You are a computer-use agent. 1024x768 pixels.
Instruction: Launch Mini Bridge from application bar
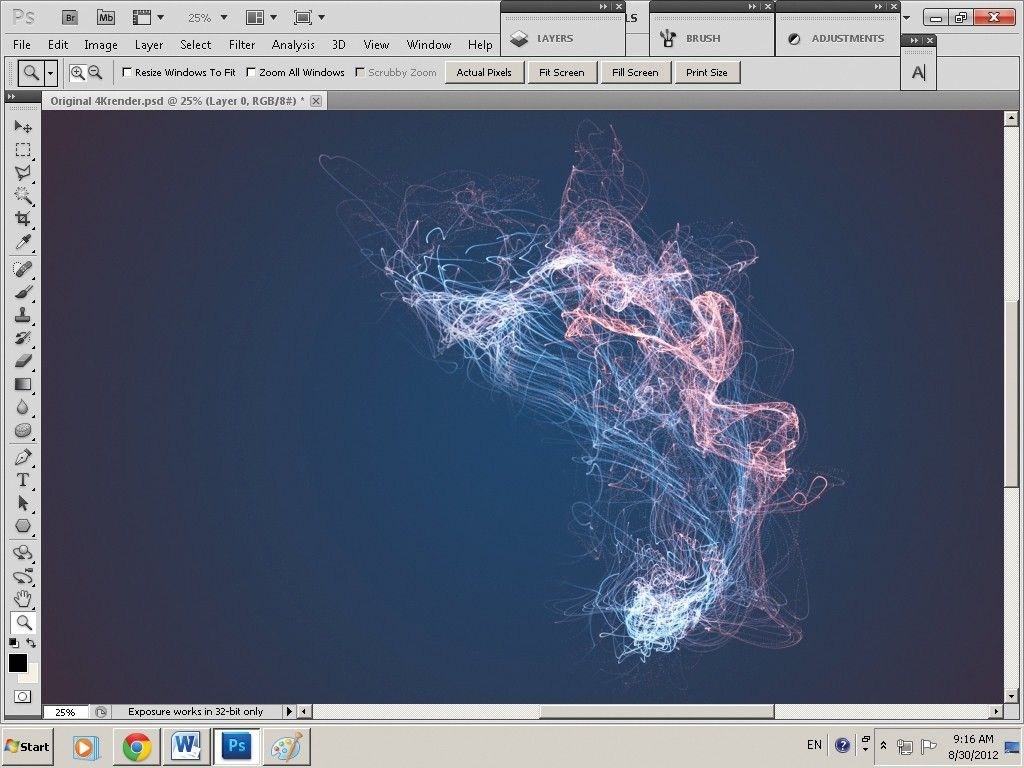[x=106, y=18]
